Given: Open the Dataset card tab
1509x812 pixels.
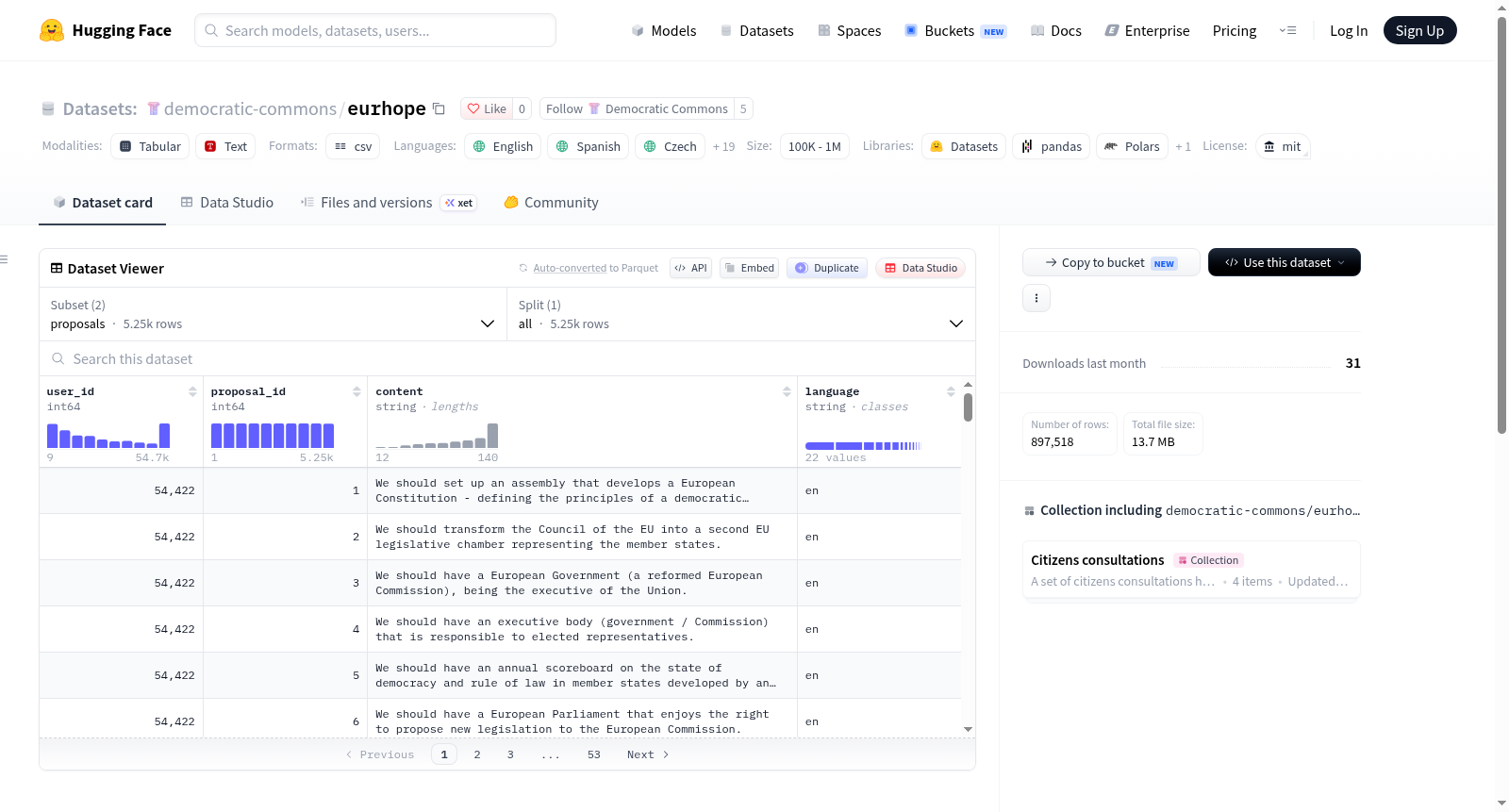Looking at the screenshot, I should tap(103, 203).
